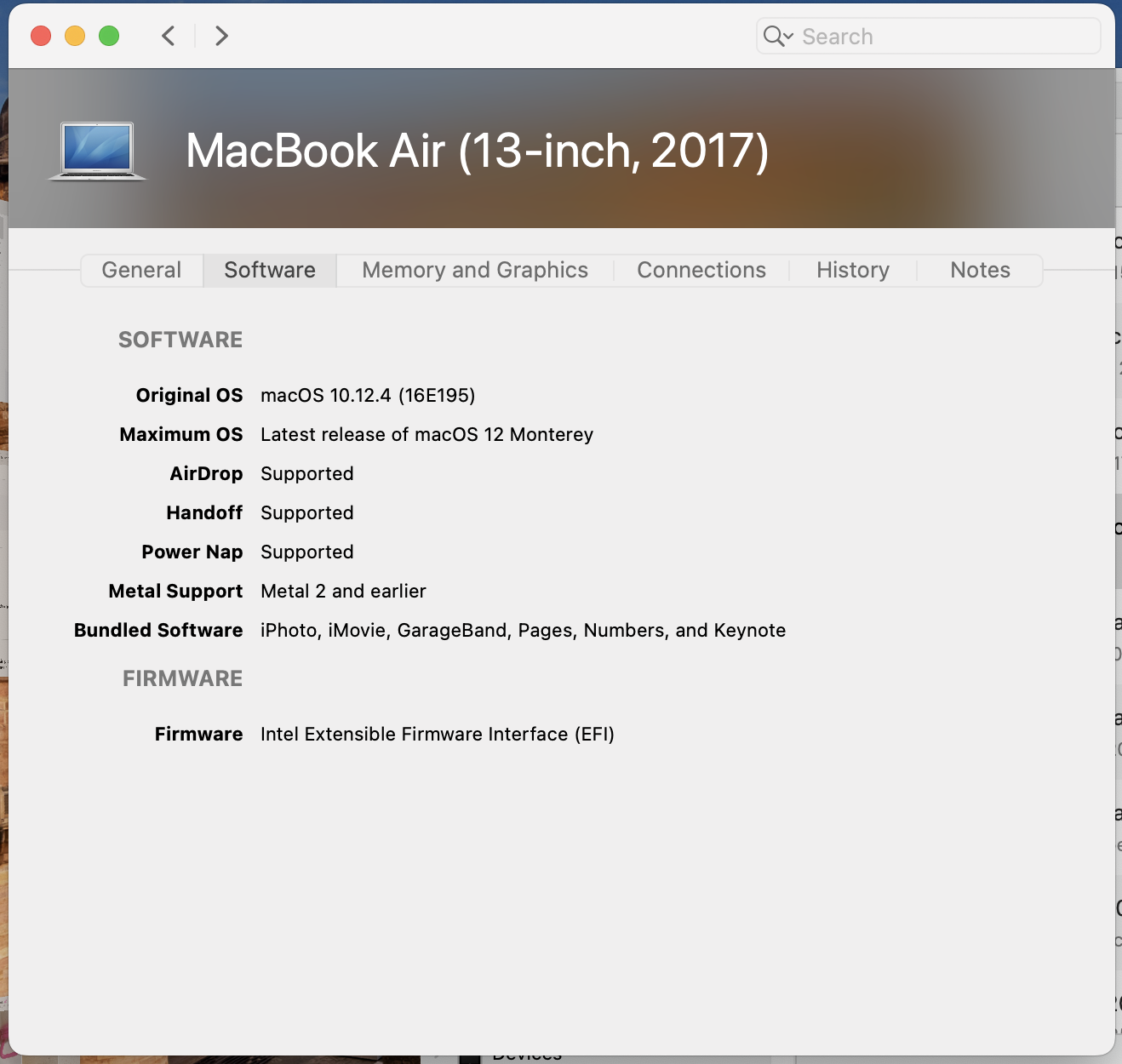Click the Supported value beside Handoff
The width and height of the screenshot is (1122, 1064).
tap(307, 512)
